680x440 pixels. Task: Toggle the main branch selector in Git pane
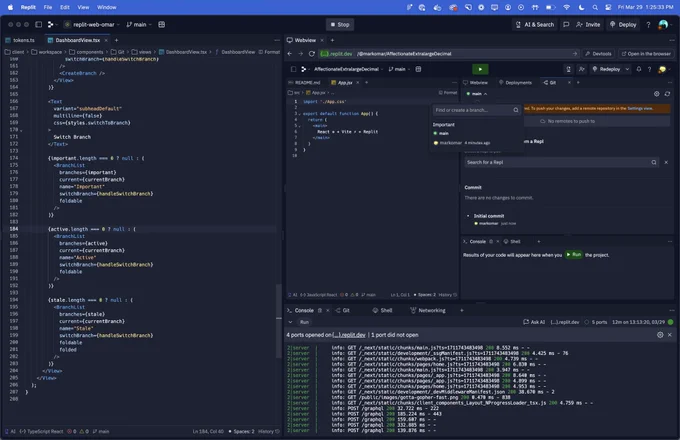click(x=477, y=94)
